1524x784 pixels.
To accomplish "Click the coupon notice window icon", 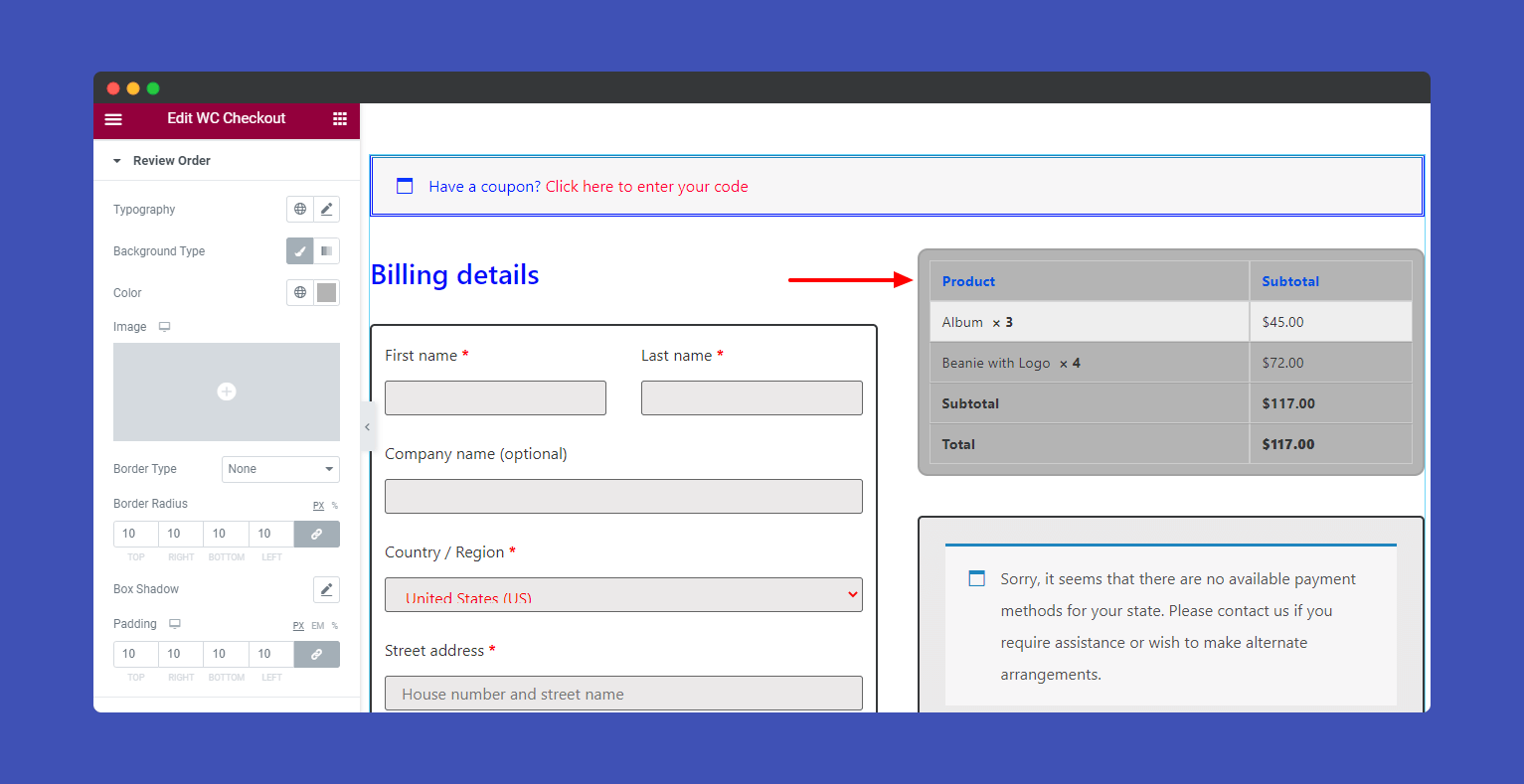I will [405, 186].
